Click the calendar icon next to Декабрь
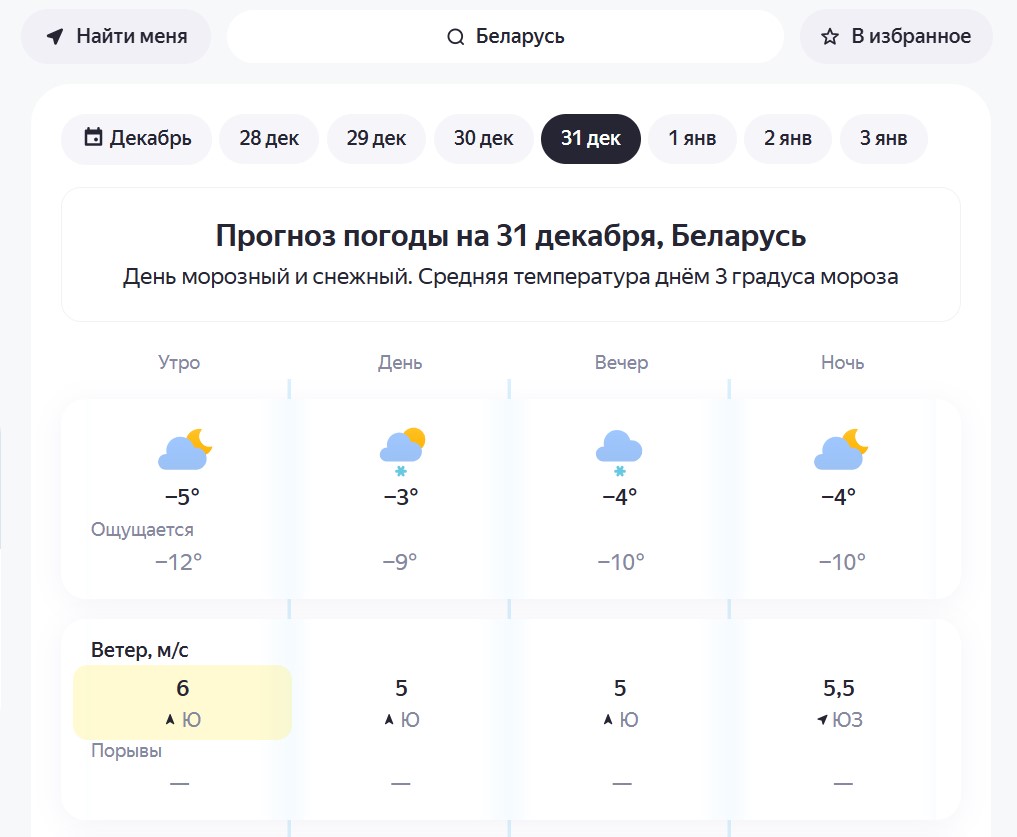Screen dimensions: 1017x837 tap(92, 139)
